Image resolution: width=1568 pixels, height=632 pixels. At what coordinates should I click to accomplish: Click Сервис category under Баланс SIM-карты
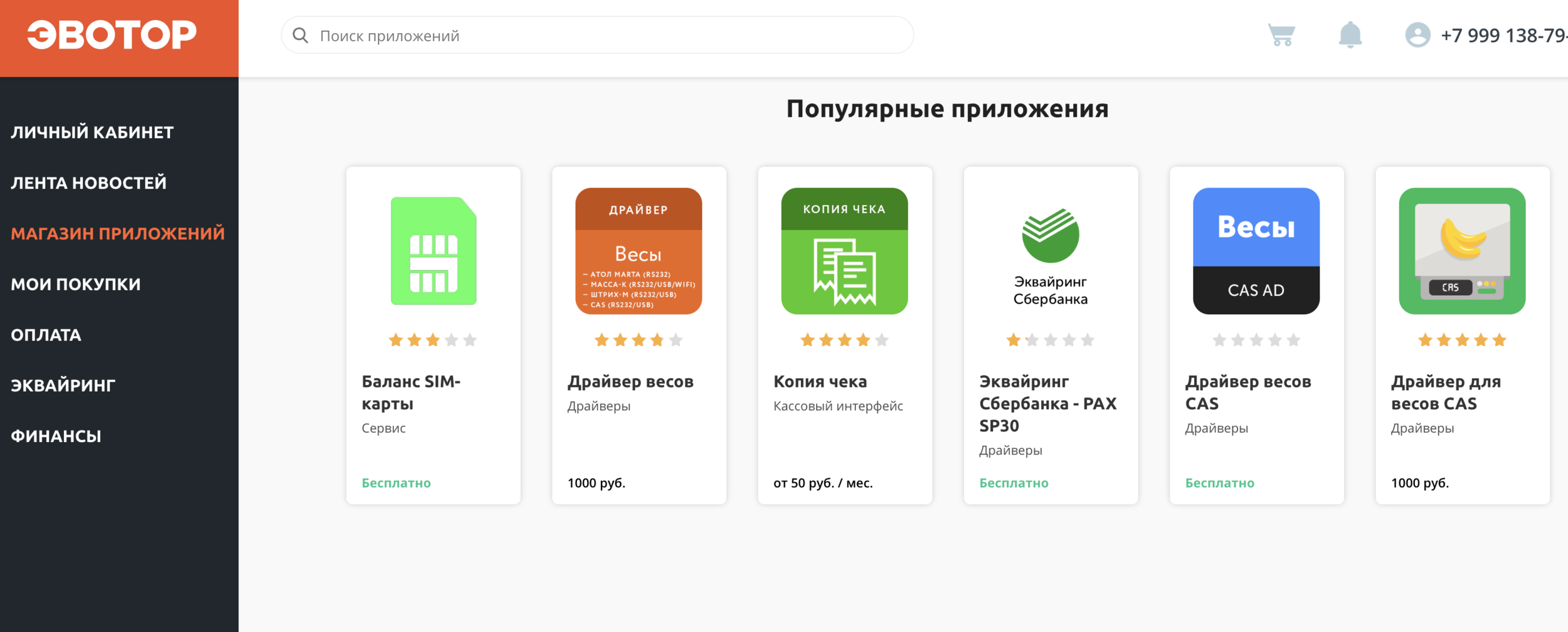[x=384, y=428]
